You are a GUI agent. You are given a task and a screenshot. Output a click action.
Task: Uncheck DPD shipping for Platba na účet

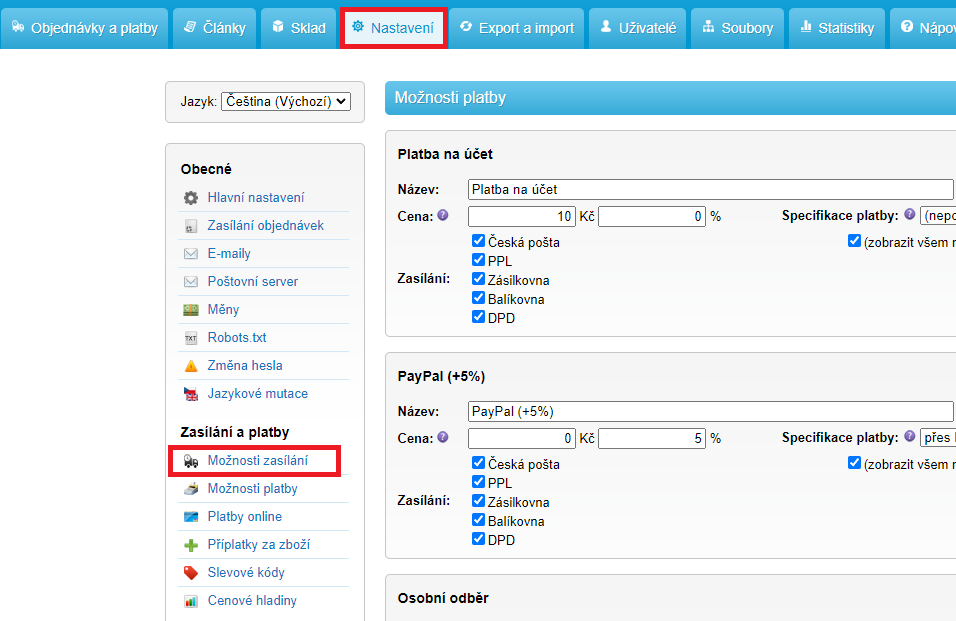[479, 318]
